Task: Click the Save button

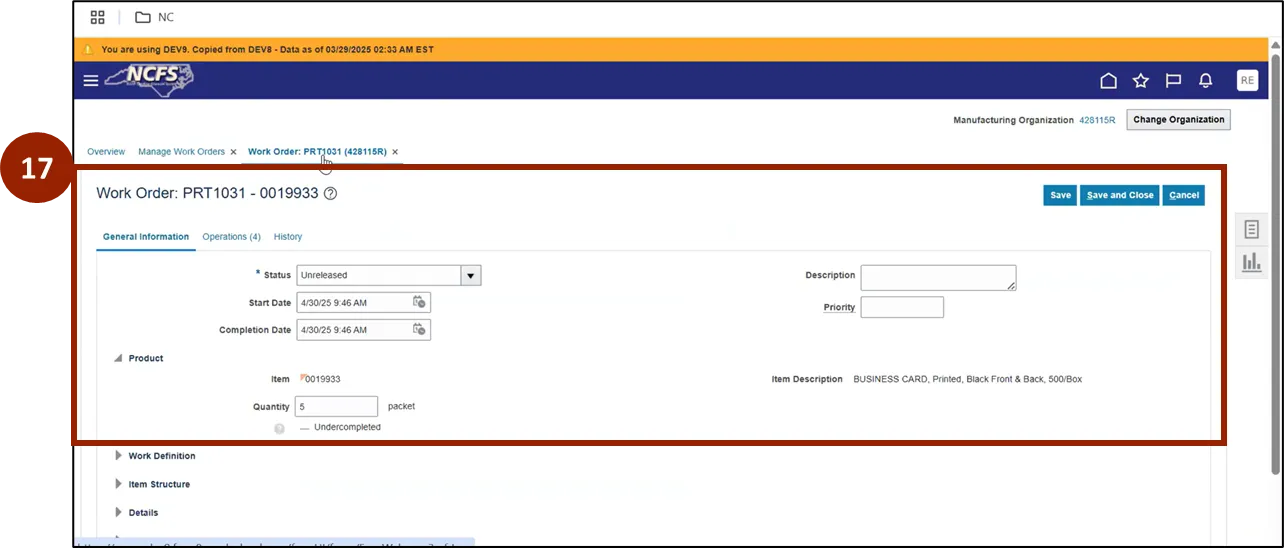Action: click(x=1060, y=195)
